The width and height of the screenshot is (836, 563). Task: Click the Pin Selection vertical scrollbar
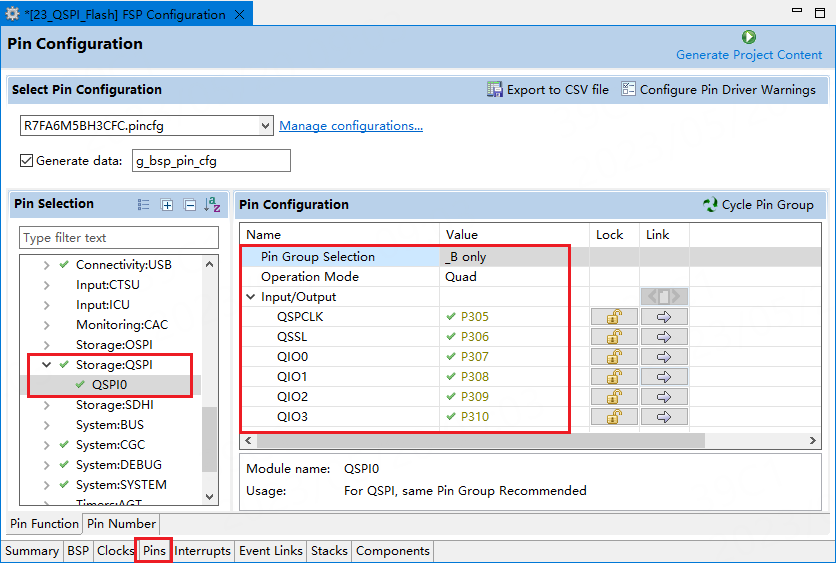click(x=209, y=440)
